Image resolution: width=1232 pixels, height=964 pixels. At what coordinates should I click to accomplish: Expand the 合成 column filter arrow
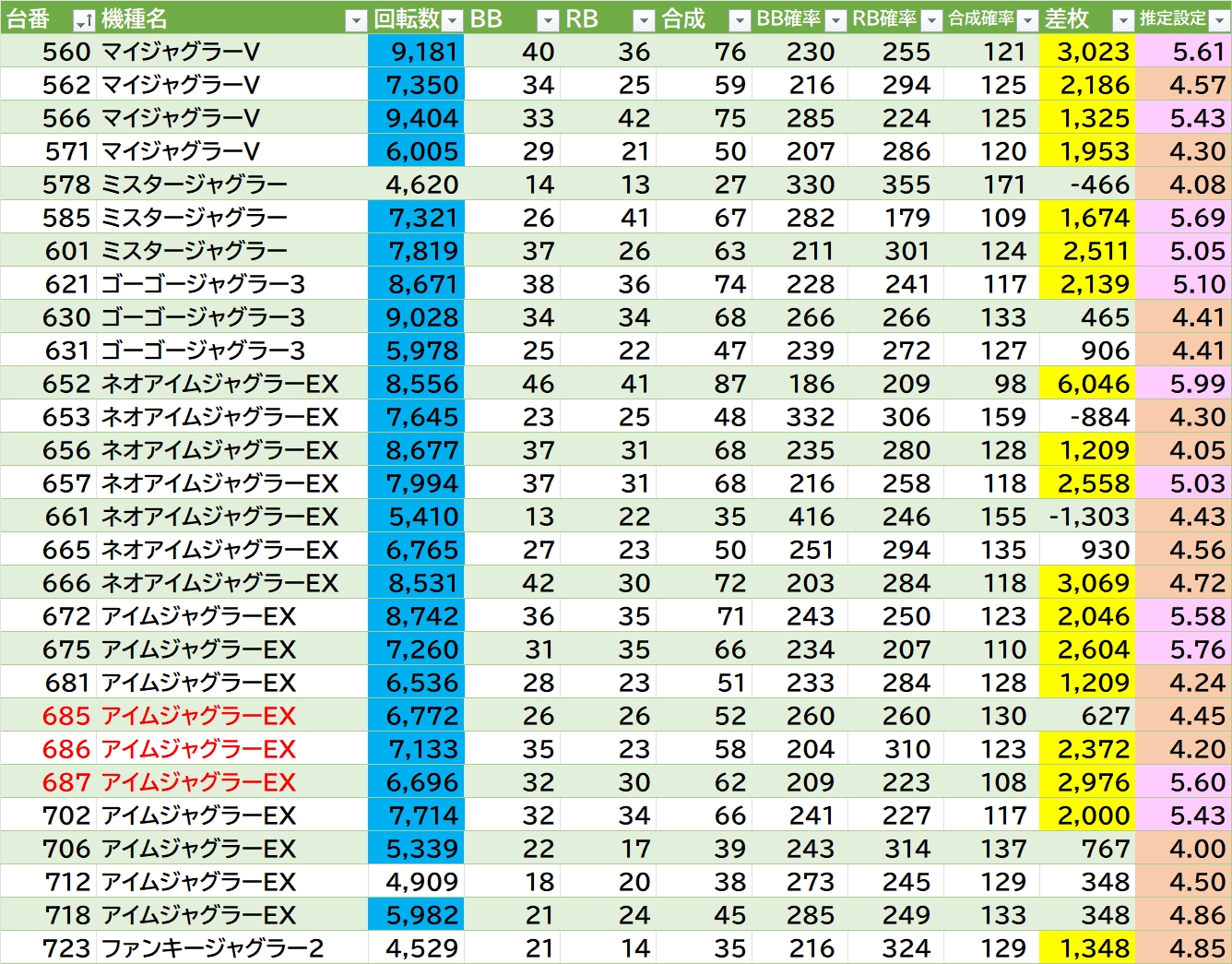[740, 20]
